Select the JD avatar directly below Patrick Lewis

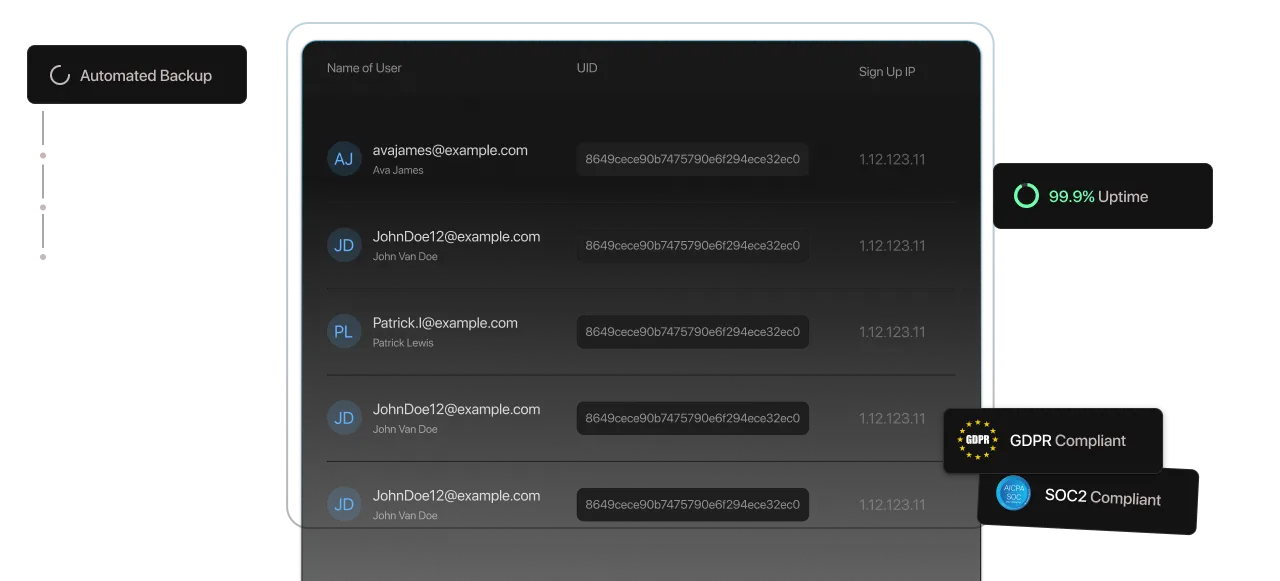click(343, 418)
